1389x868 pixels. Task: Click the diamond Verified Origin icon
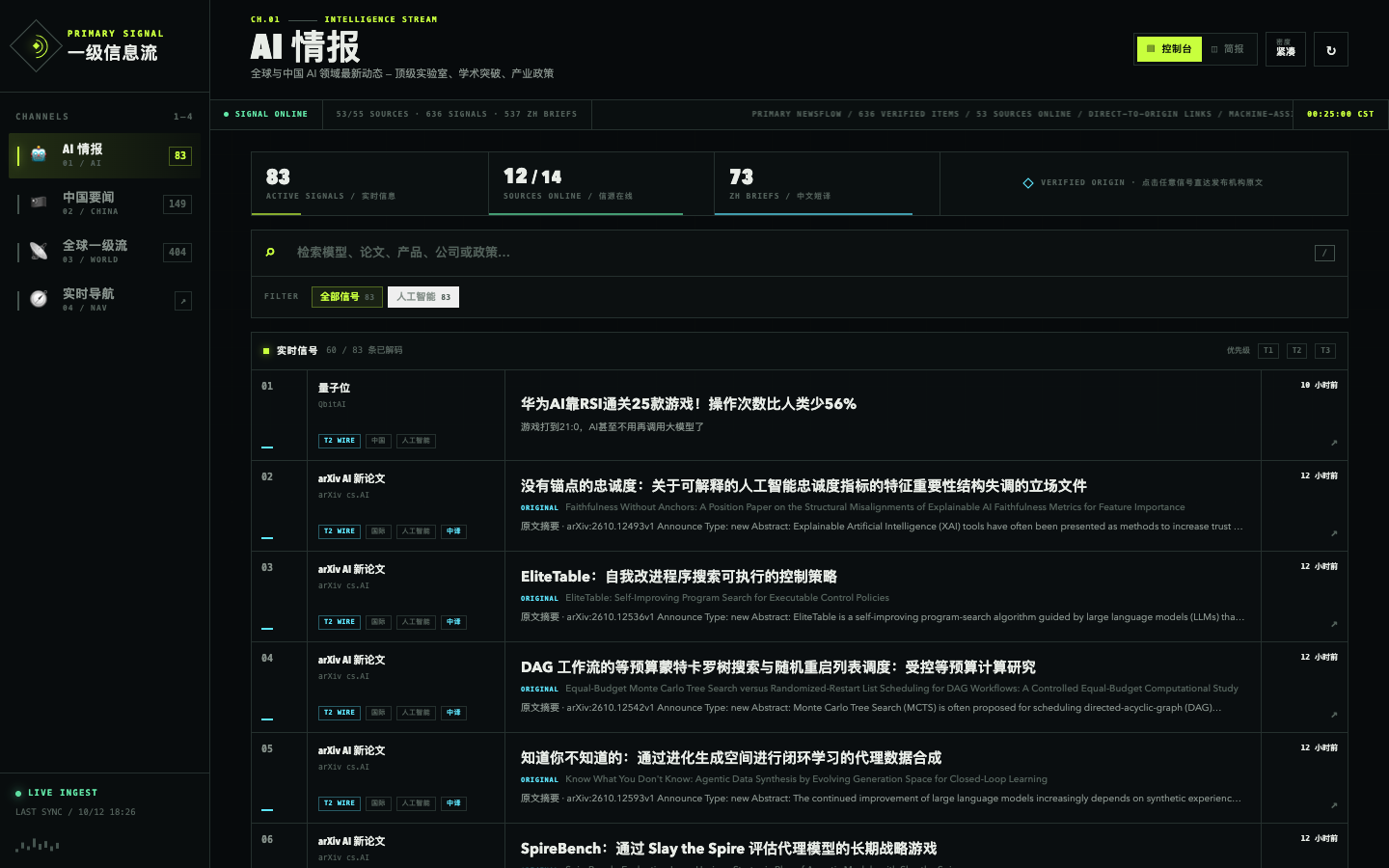[x=1028, y=183]
